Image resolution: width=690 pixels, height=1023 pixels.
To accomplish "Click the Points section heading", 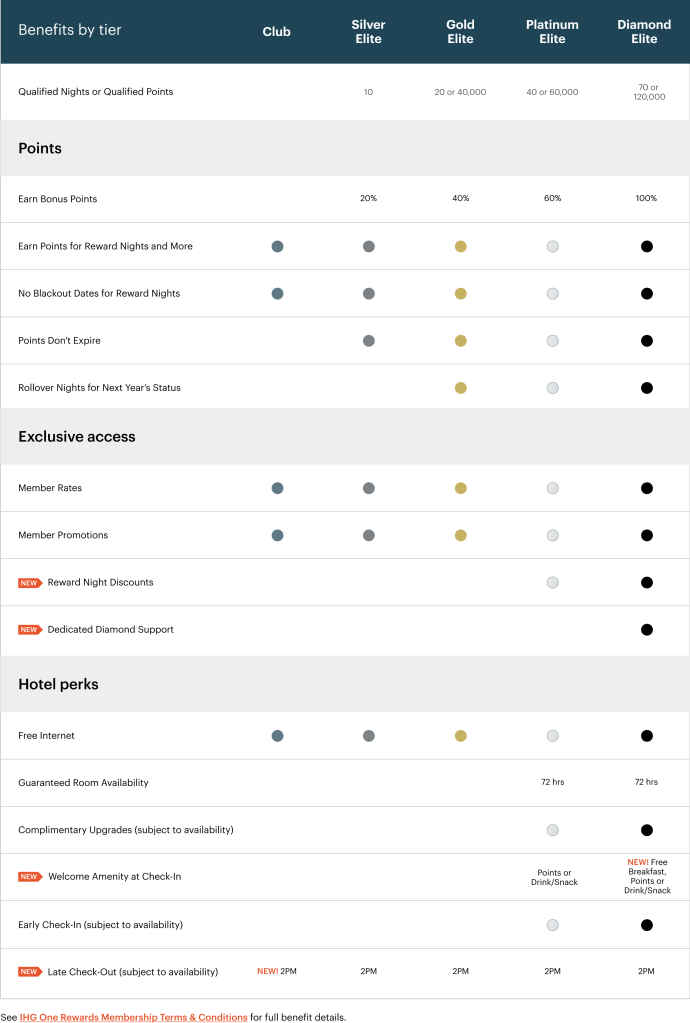I will [40, 148].
